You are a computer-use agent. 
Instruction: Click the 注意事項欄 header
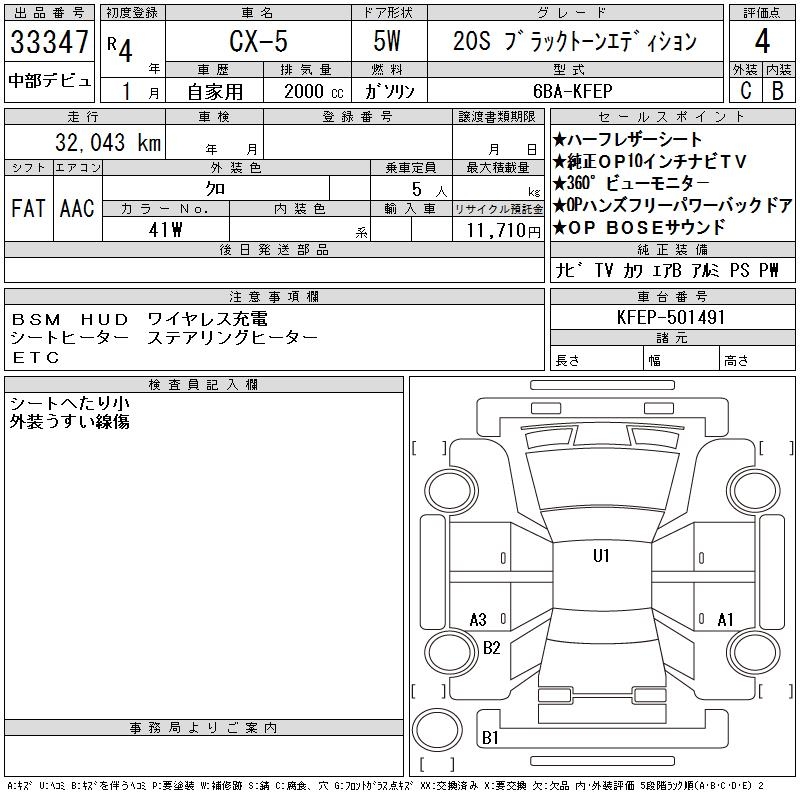click(274, 296)
